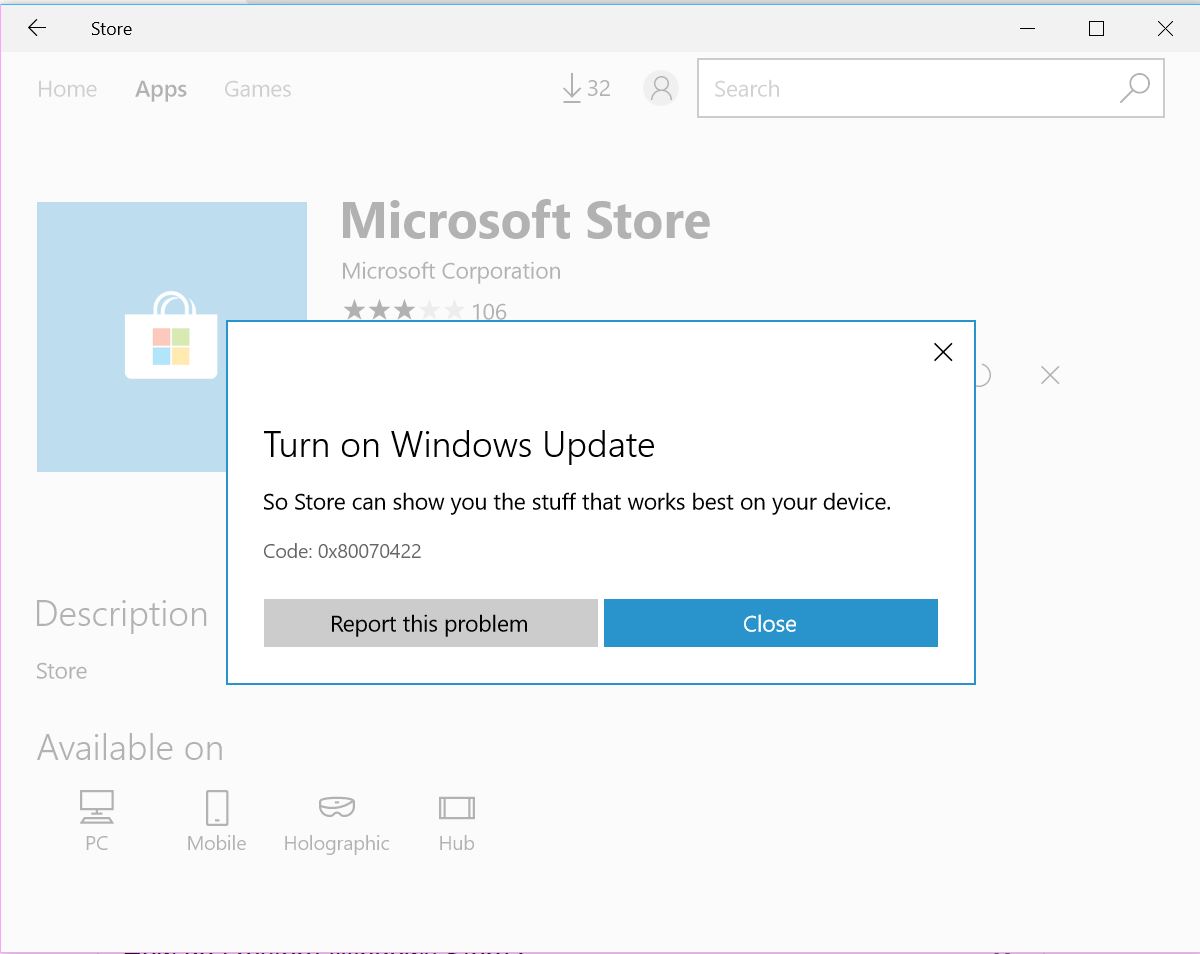The image size is (1200, 954).
Task: Open the Home tab
Action: click(x=67, y=89)
